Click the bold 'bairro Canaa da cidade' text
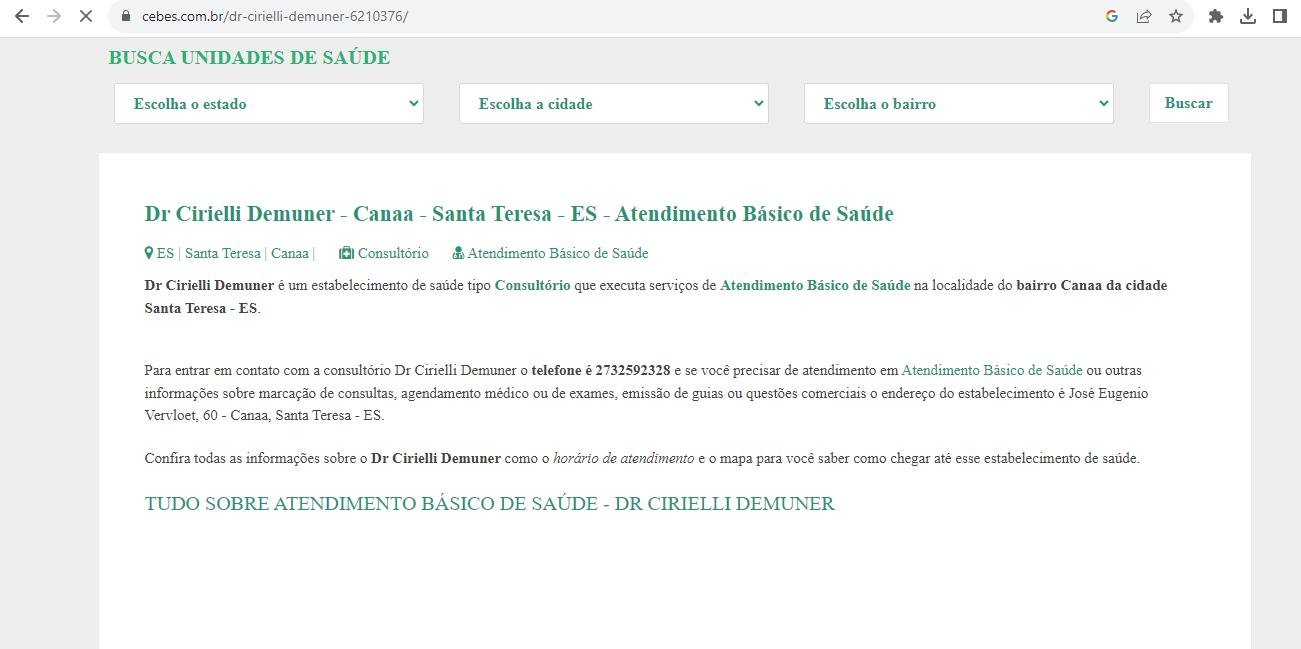 [x=1092, y=285]
